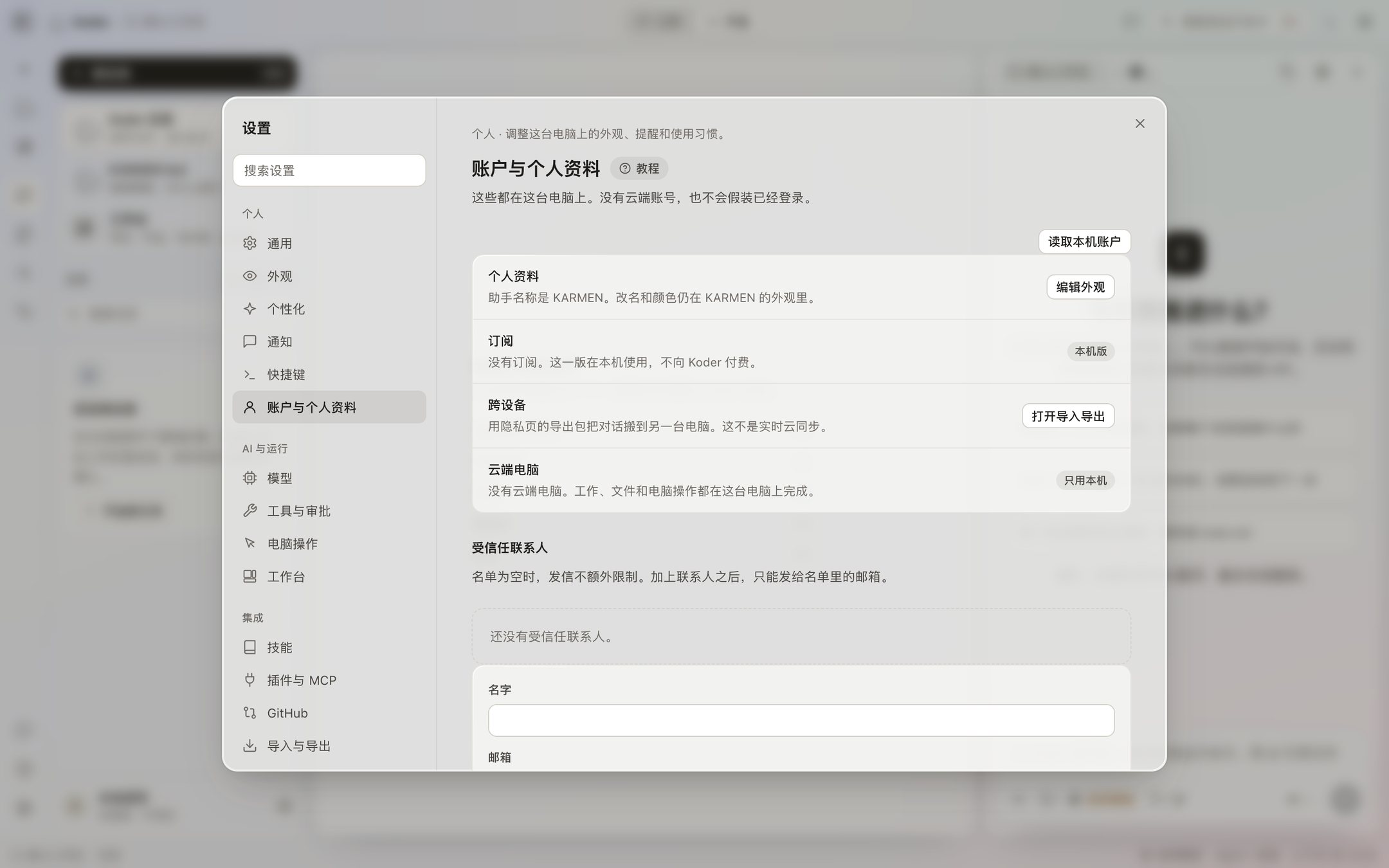The image size is (1389, 868).
Task: Click the 本机版 badge in 订阅 row
Action: click(x=1091, y=351)
